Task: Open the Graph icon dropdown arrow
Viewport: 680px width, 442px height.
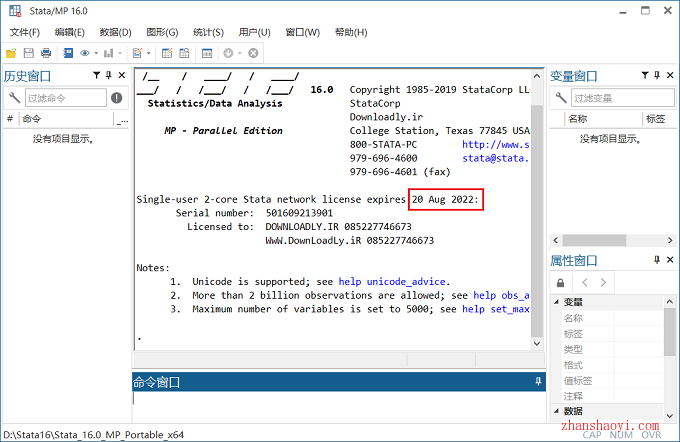Action: coord(120,53)
